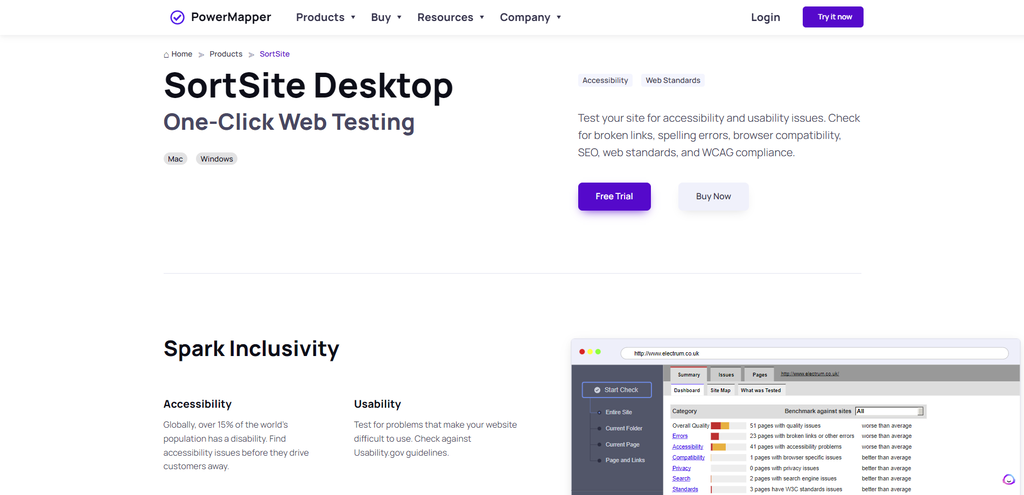Open the Benchmark against sites dropdown
1024x495 pixels.
tap(889, 411)
